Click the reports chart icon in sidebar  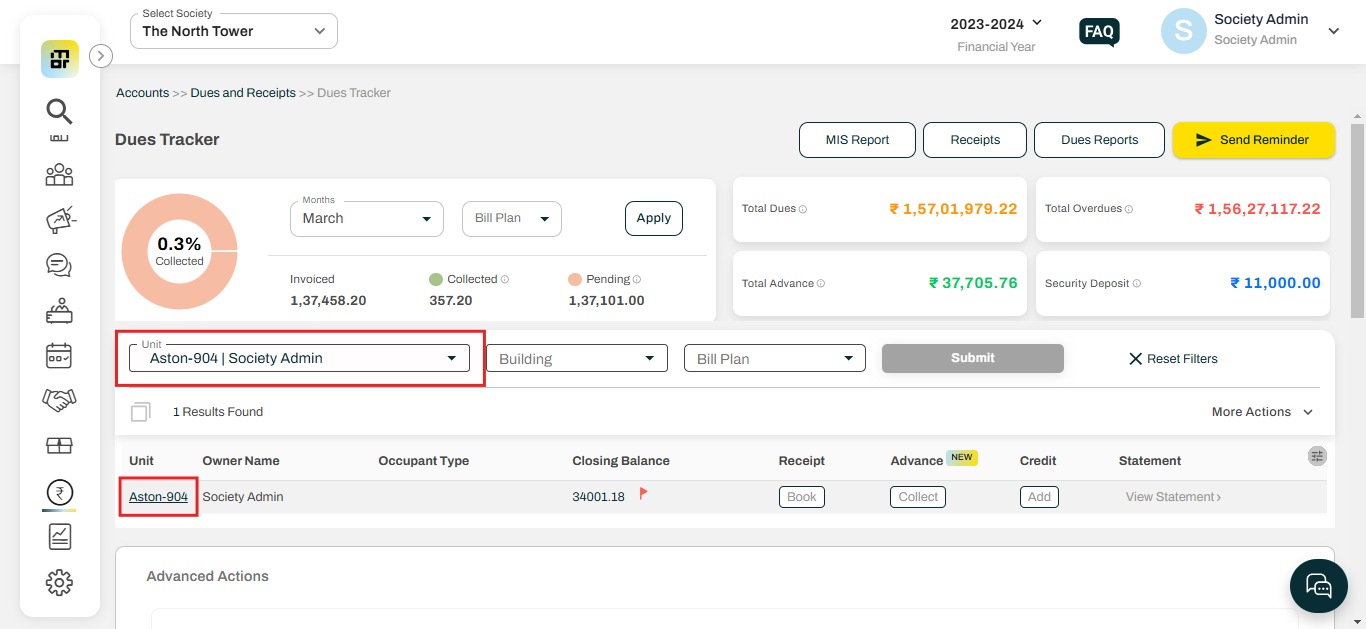pyautogui.click(x=59, y=536)
